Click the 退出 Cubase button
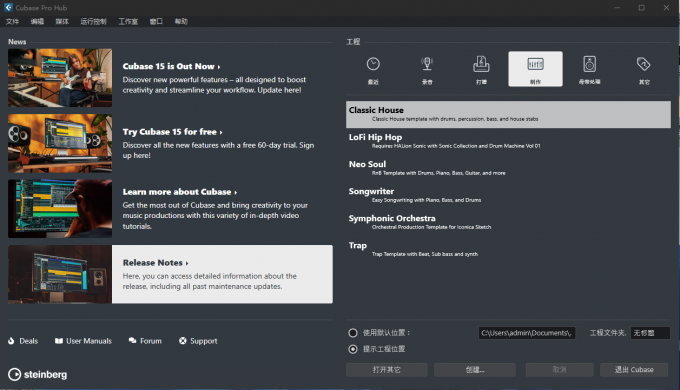680x390 pixels. [x=634, y=370]
